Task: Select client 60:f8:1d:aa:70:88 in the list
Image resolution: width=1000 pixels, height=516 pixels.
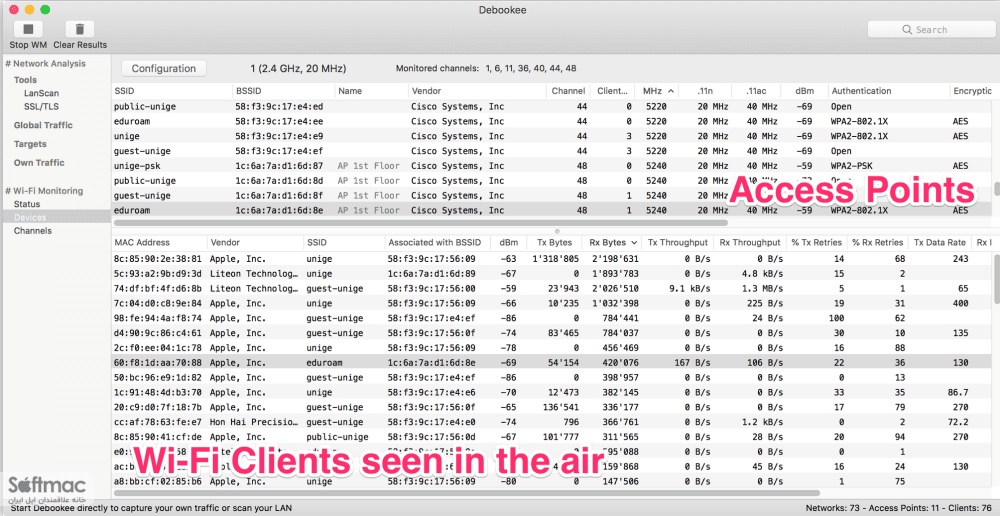Action: 552,362
